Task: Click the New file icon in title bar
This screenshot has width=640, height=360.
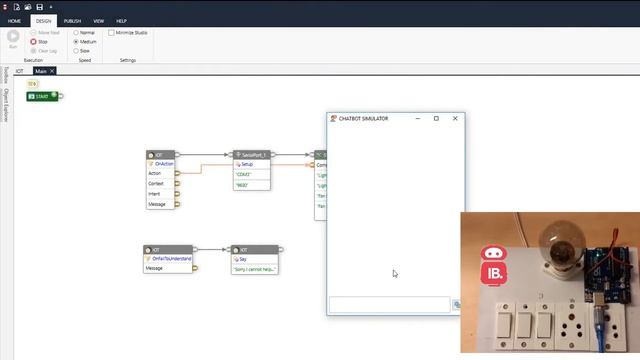Action: click(16, 7)
